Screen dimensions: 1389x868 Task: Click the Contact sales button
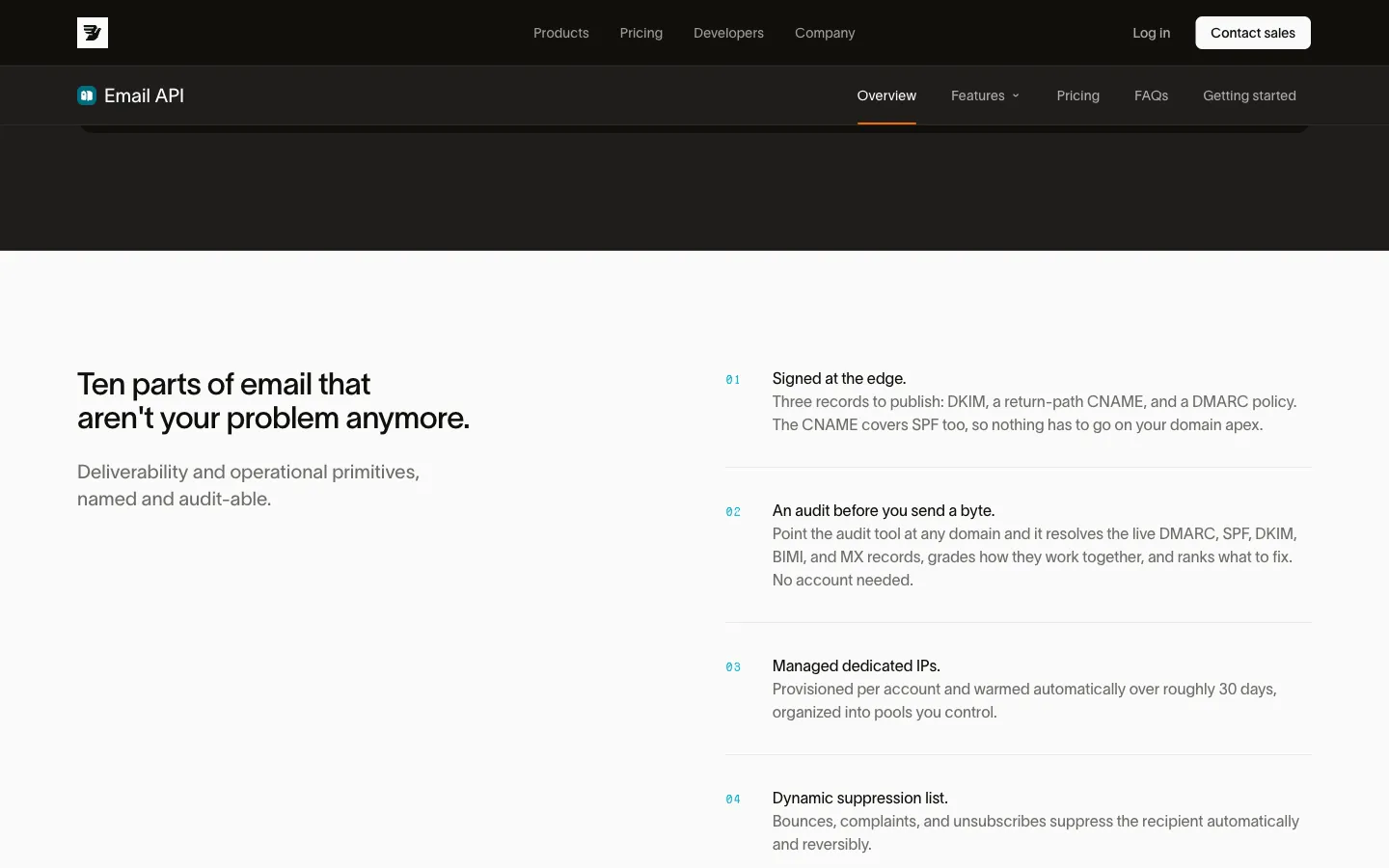click(x=1253, y=33)
